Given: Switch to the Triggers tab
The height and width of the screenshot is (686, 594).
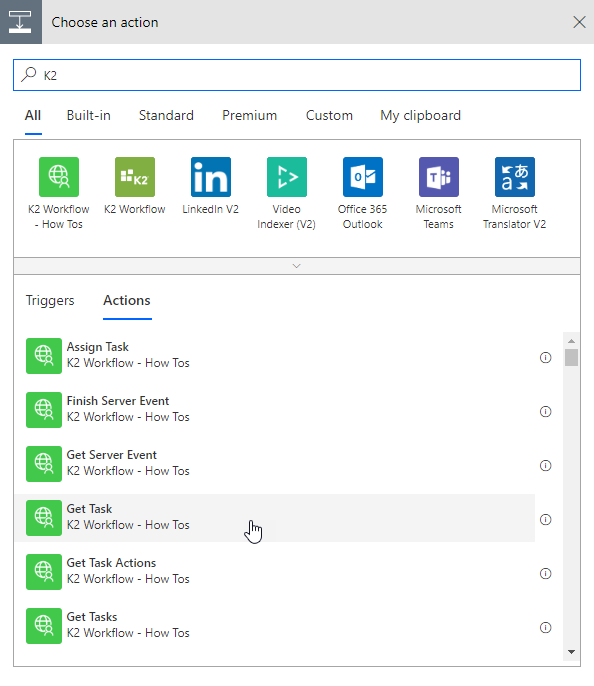Looking at the screenshot, I should [50, 301].
